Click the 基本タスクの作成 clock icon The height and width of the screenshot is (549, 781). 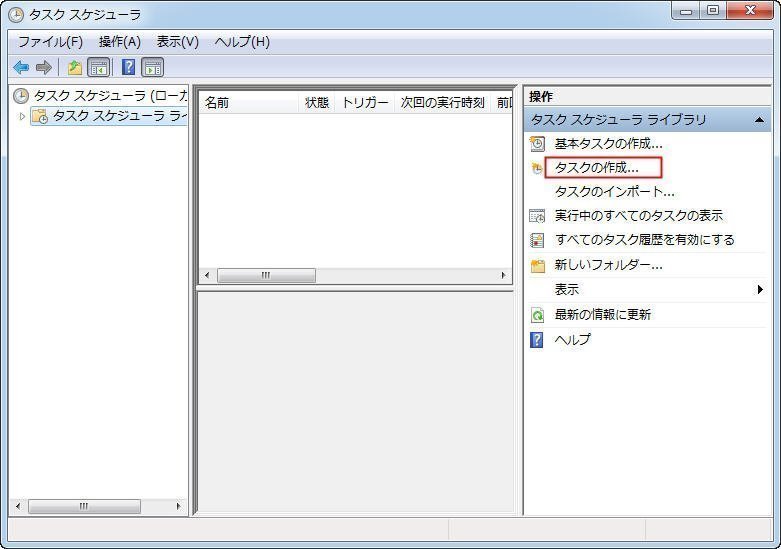click(x=537, y=144)
